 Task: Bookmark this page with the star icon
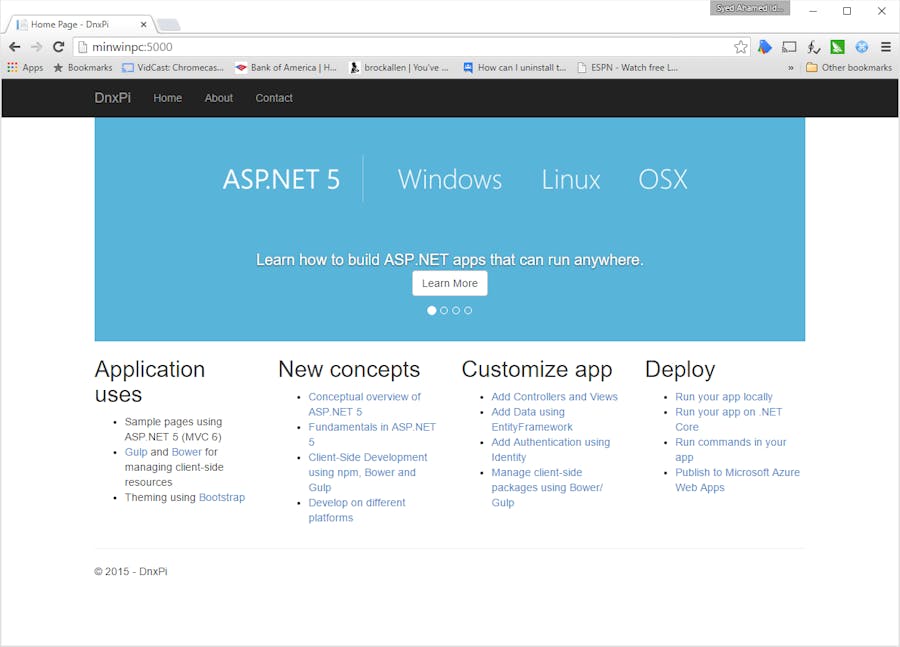(x=739, y=46)
